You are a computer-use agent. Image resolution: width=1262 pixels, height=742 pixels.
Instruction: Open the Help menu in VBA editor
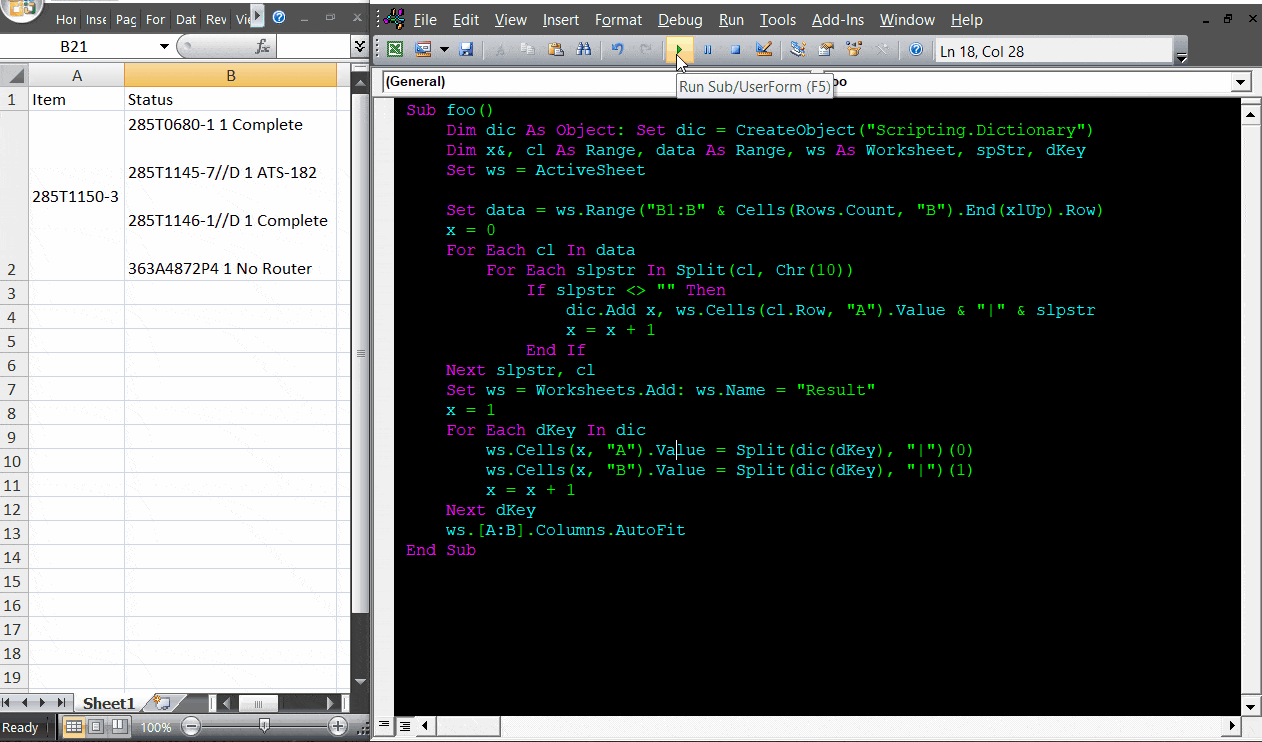point(967,20)
